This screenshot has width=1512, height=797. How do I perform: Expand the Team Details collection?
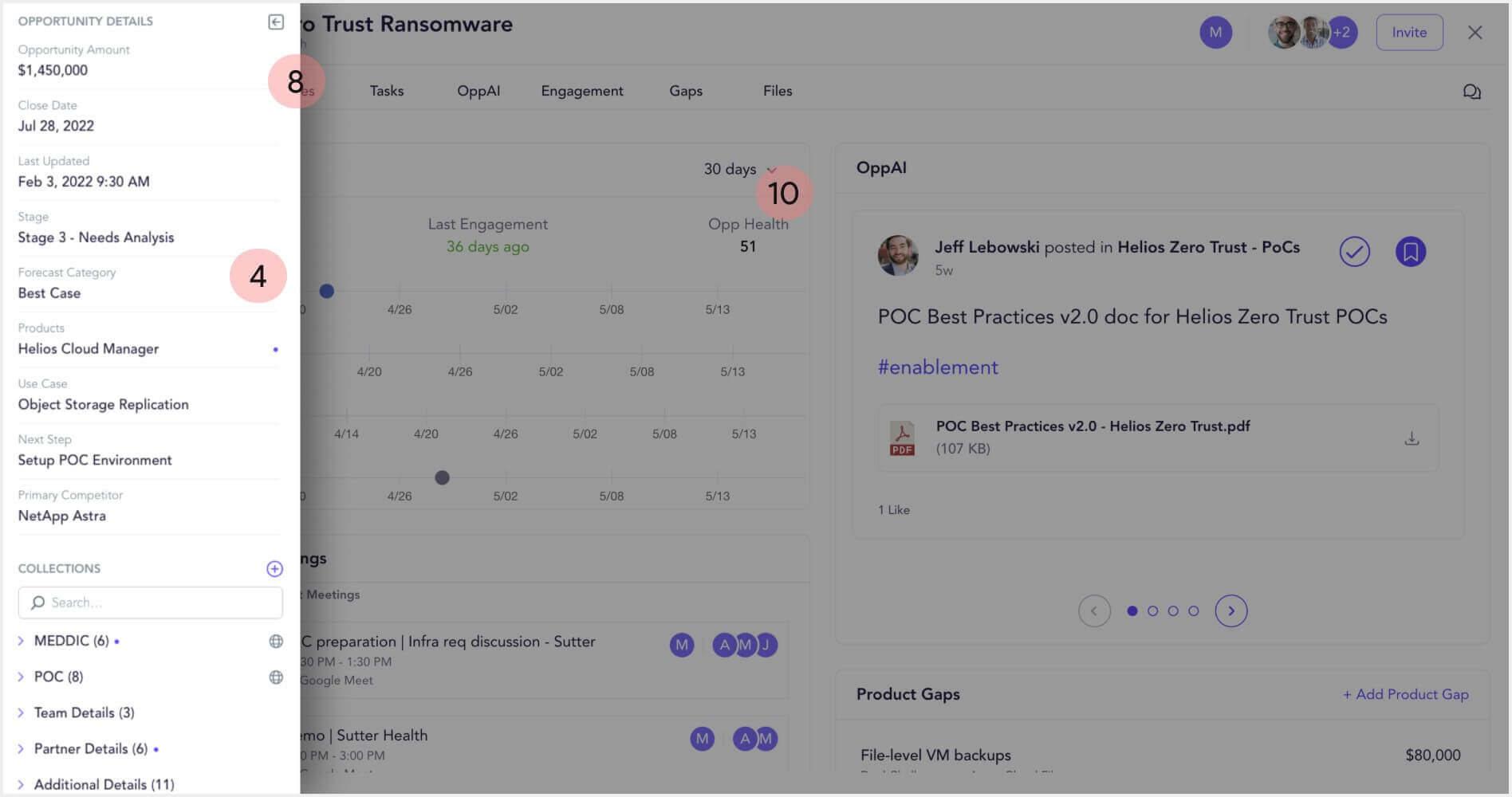tap(21, 713)
